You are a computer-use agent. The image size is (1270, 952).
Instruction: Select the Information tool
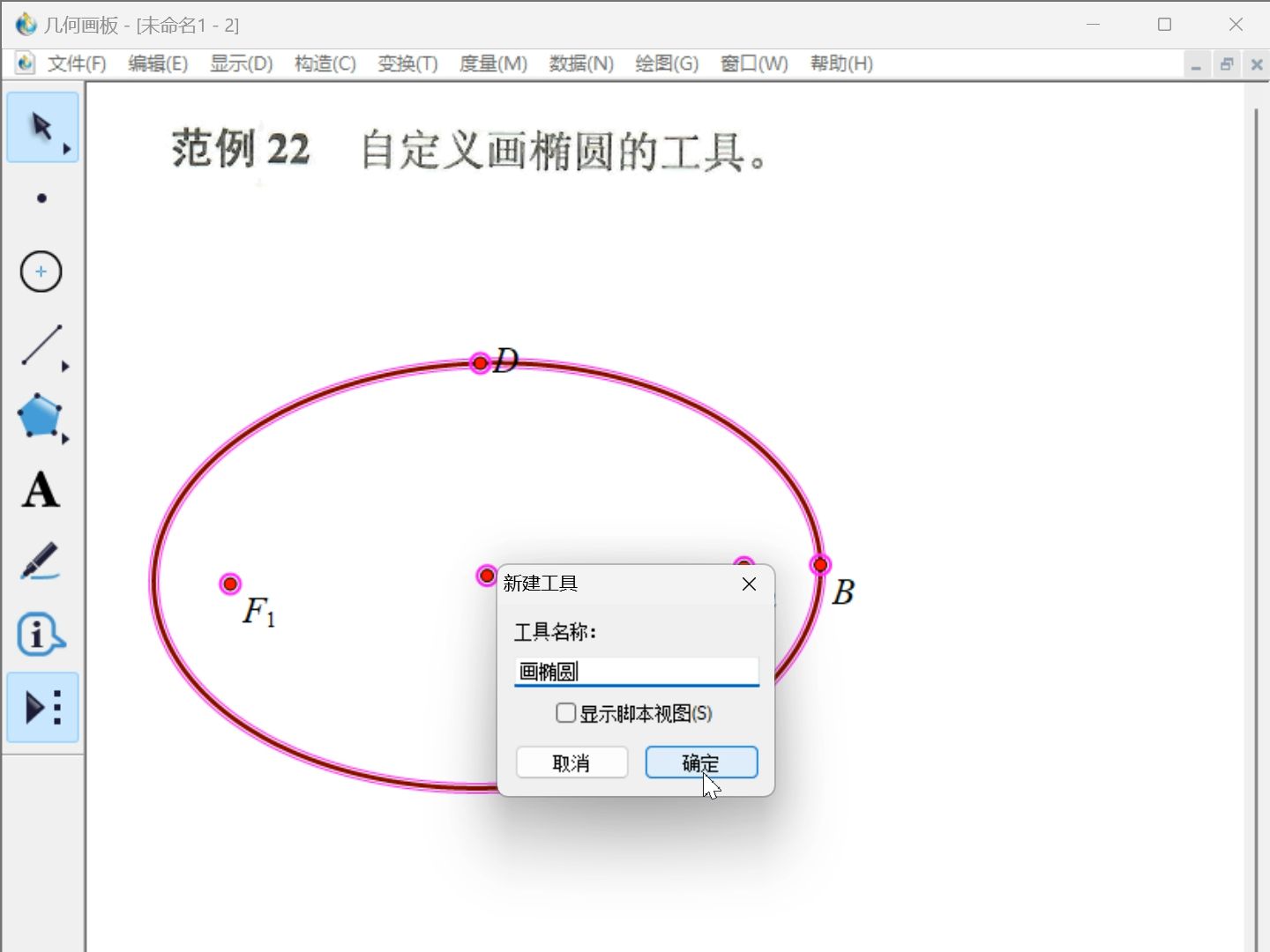point(41,635)
